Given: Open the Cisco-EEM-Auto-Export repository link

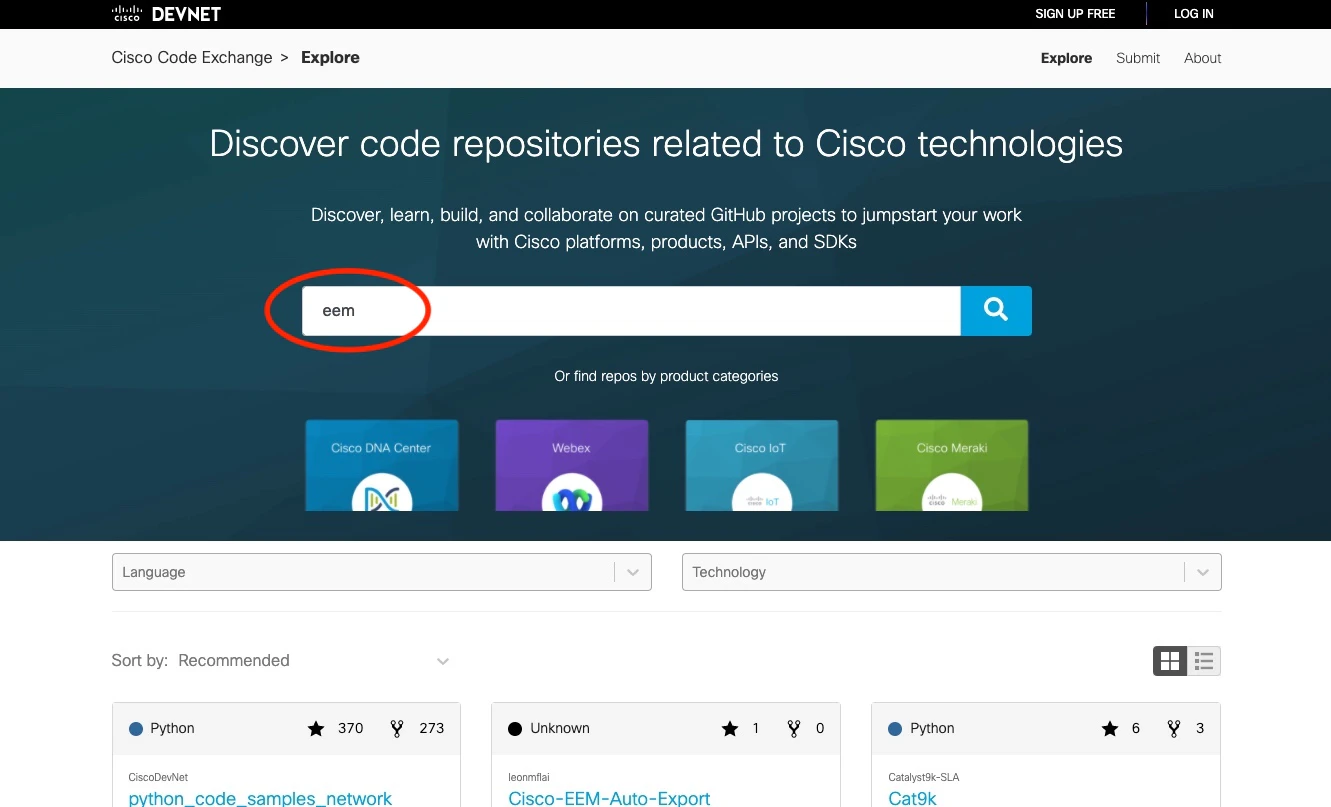Looking at the screenshot, I should tap(609, 797).
